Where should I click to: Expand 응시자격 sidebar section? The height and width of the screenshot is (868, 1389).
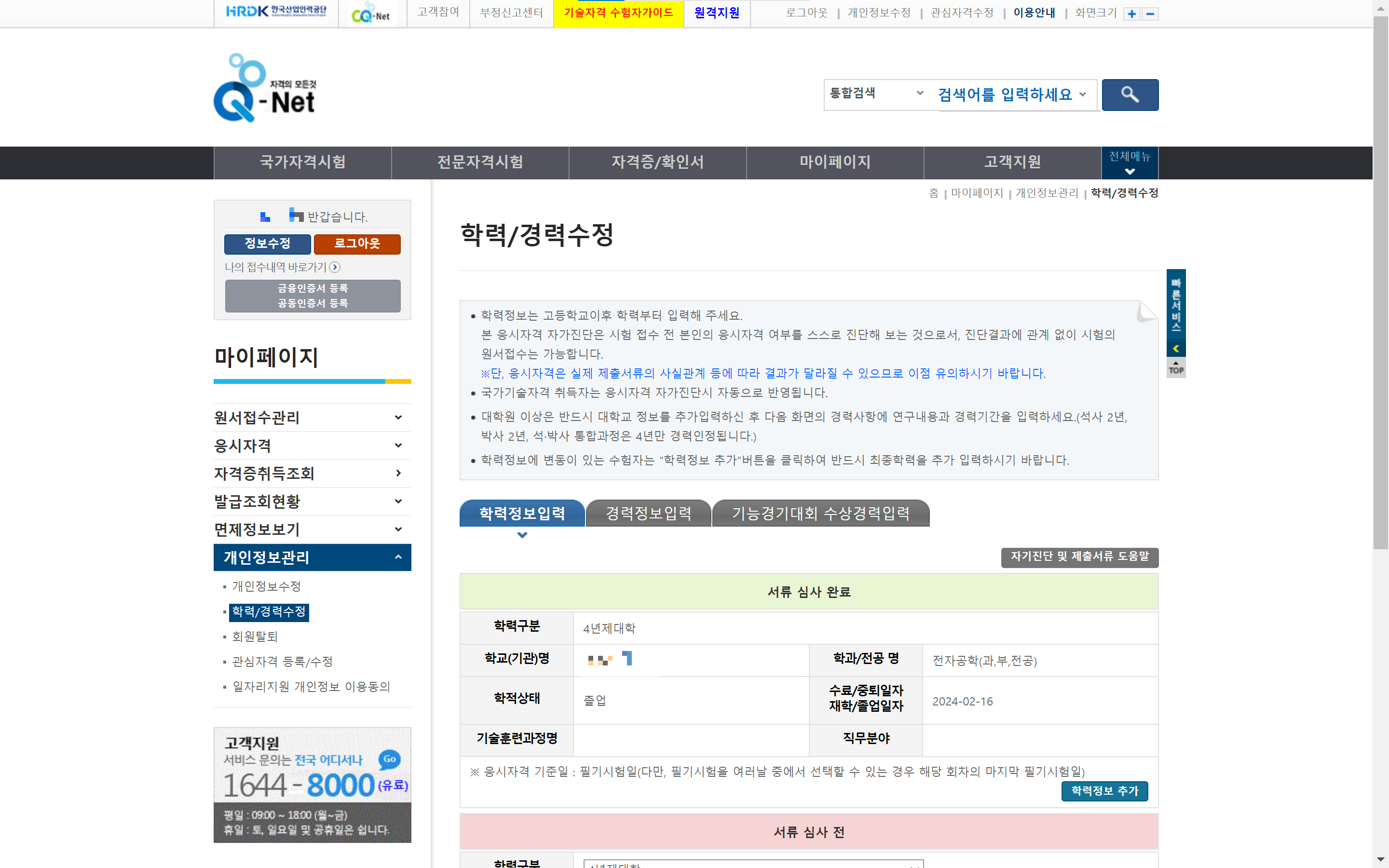click(312, 446)
